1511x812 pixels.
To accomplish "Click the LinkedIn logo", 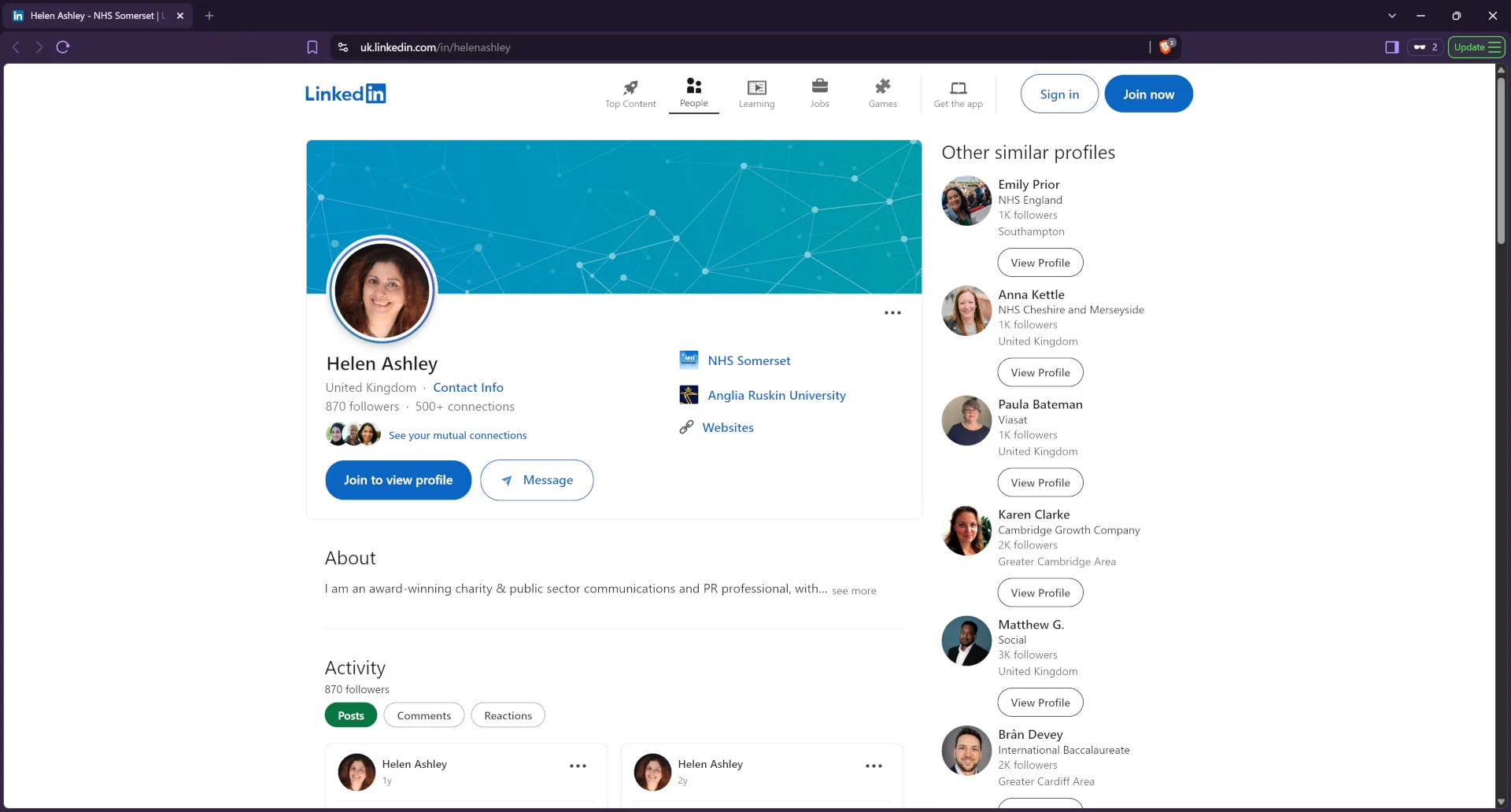I will [345, 94].
